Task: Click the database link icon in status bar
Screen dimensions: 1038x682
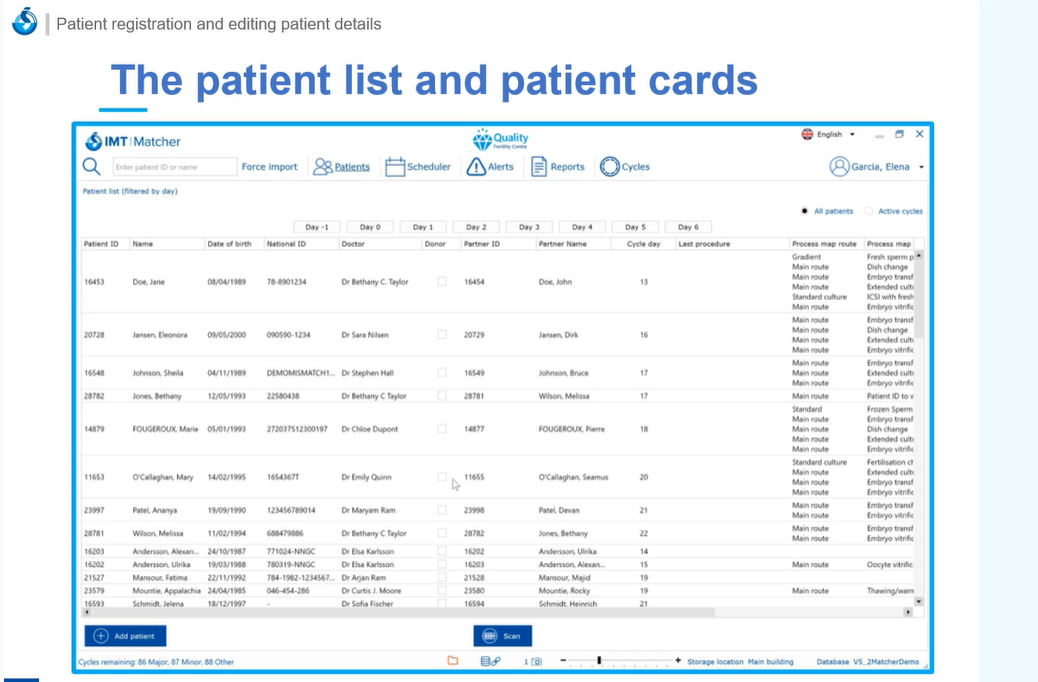Action: point(490,661)
